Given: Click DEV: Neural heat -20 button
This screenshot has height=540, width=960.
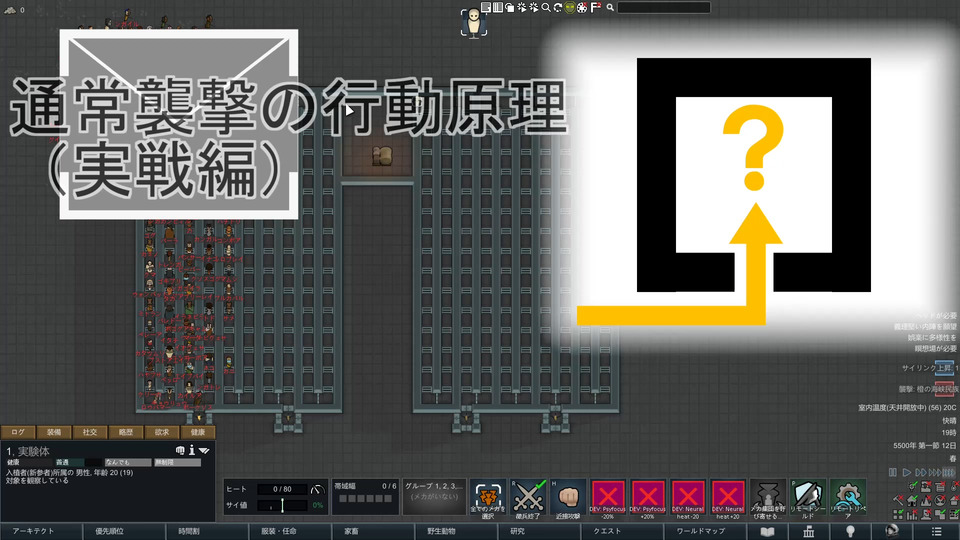Looking at the screenshot, I should (x=688, y=498).
